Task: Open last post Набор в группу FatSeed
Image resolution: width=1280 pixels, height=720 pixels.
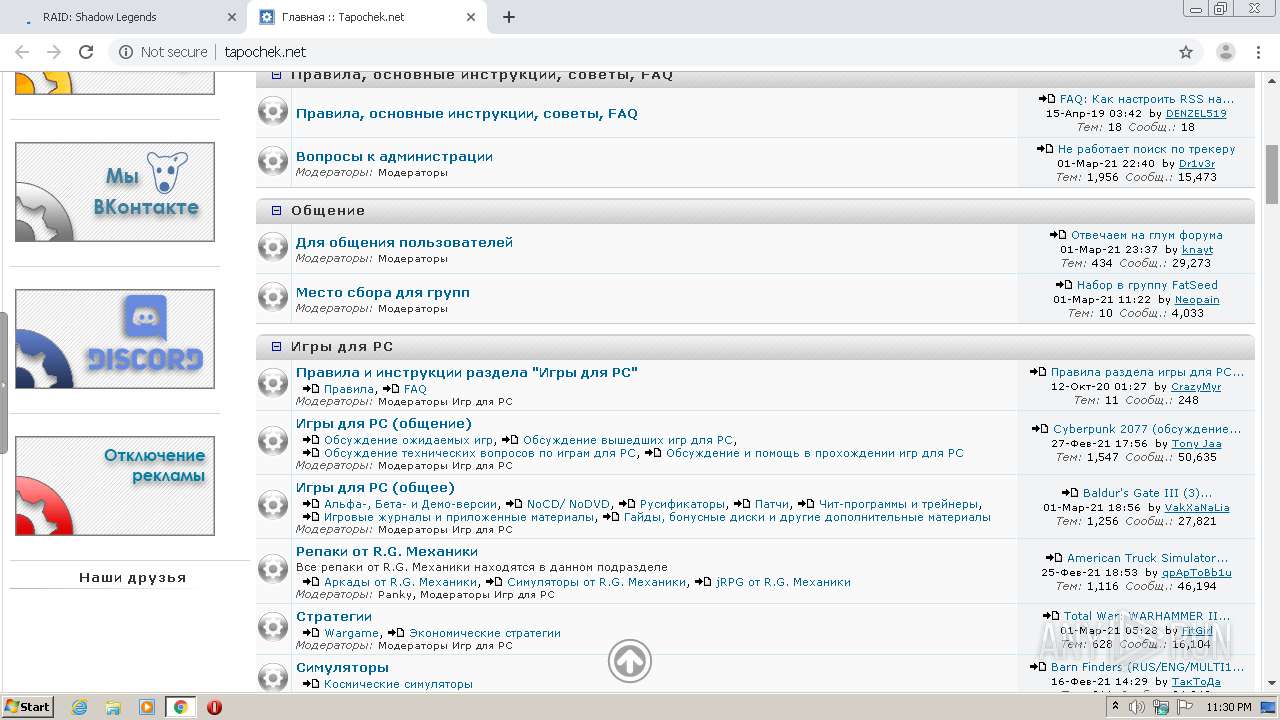Action: pos(1147,285)
